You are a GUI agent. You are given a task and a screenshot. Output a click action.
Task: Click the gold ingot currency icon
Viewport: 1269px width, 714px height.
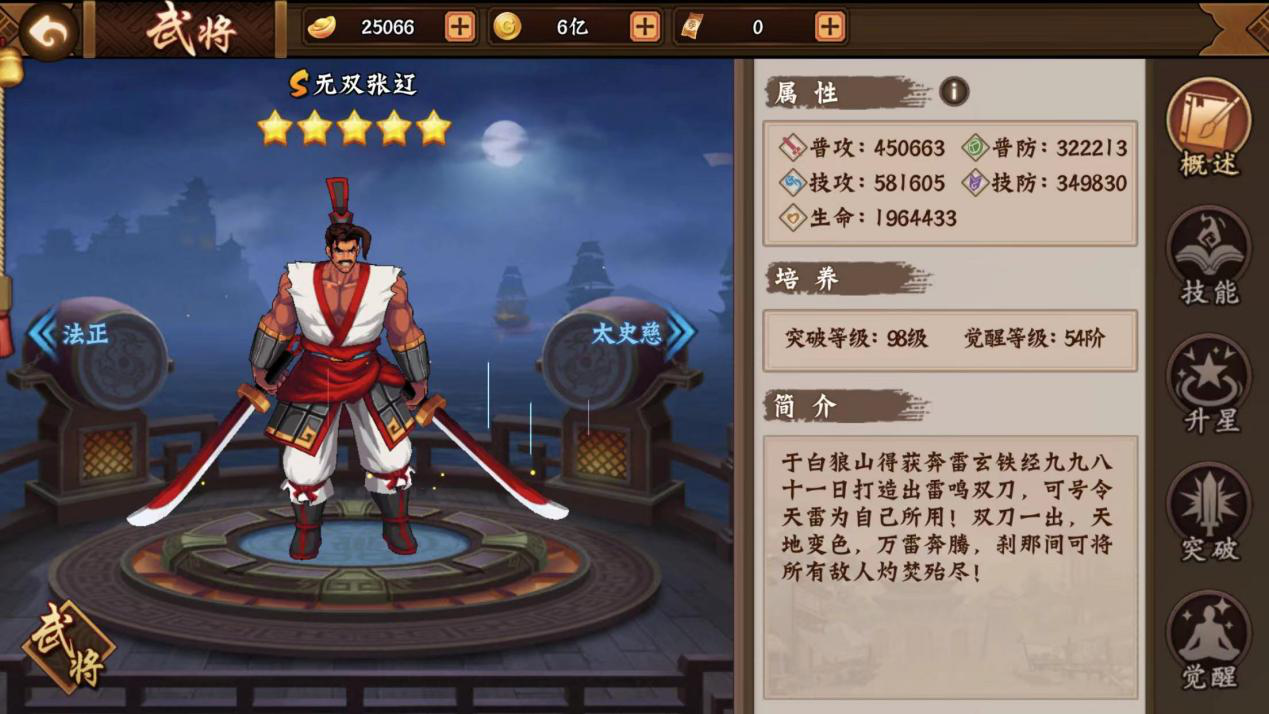click(321, 27)
